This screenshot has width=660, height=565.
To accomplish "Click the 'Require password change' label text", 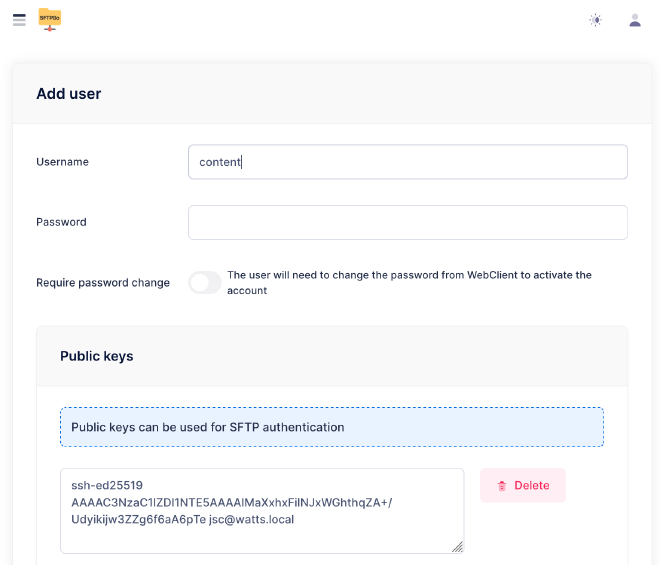I will point(103,283).
